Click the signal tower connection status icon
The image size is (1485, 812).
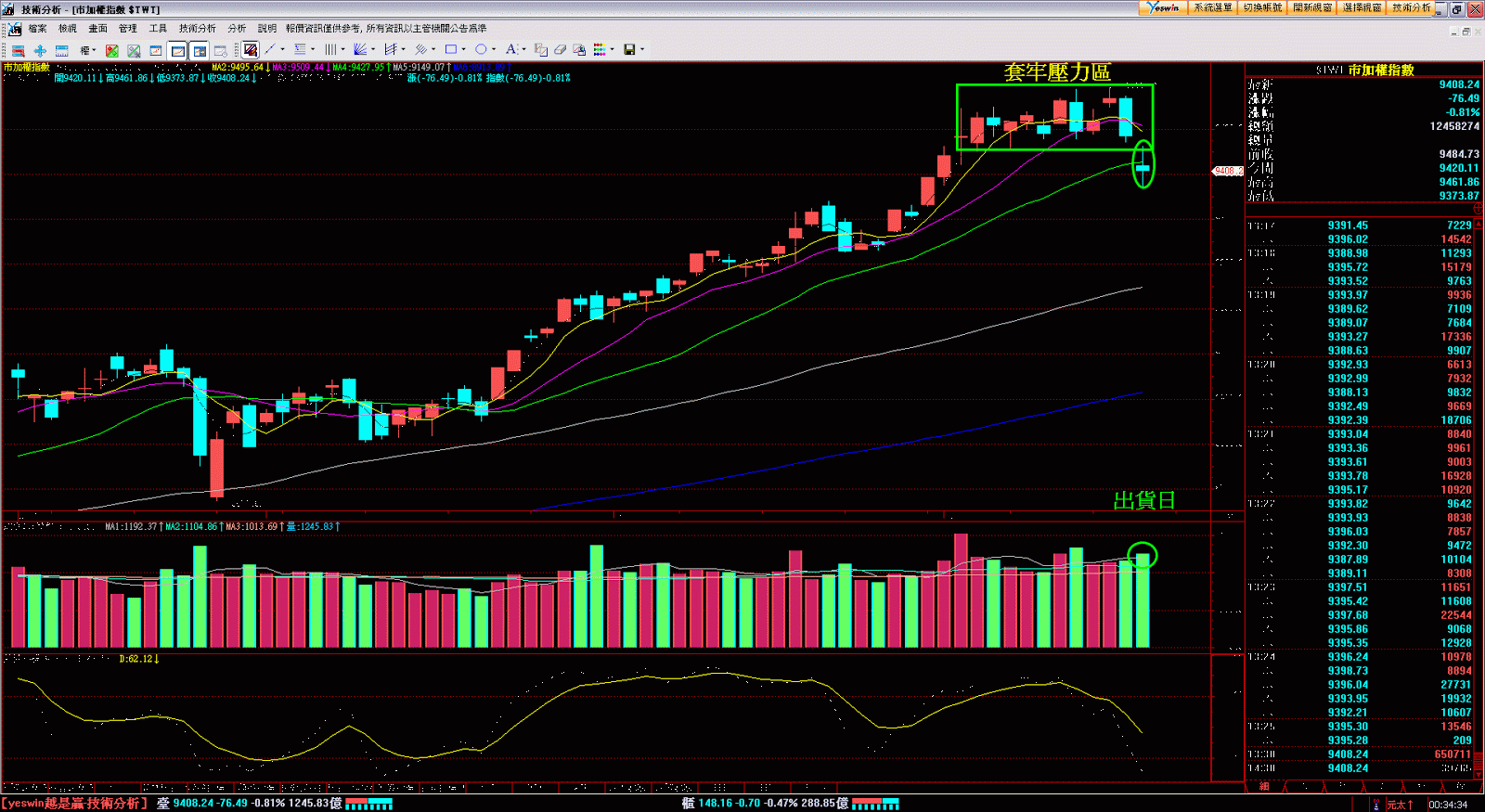pos(1376,805)
